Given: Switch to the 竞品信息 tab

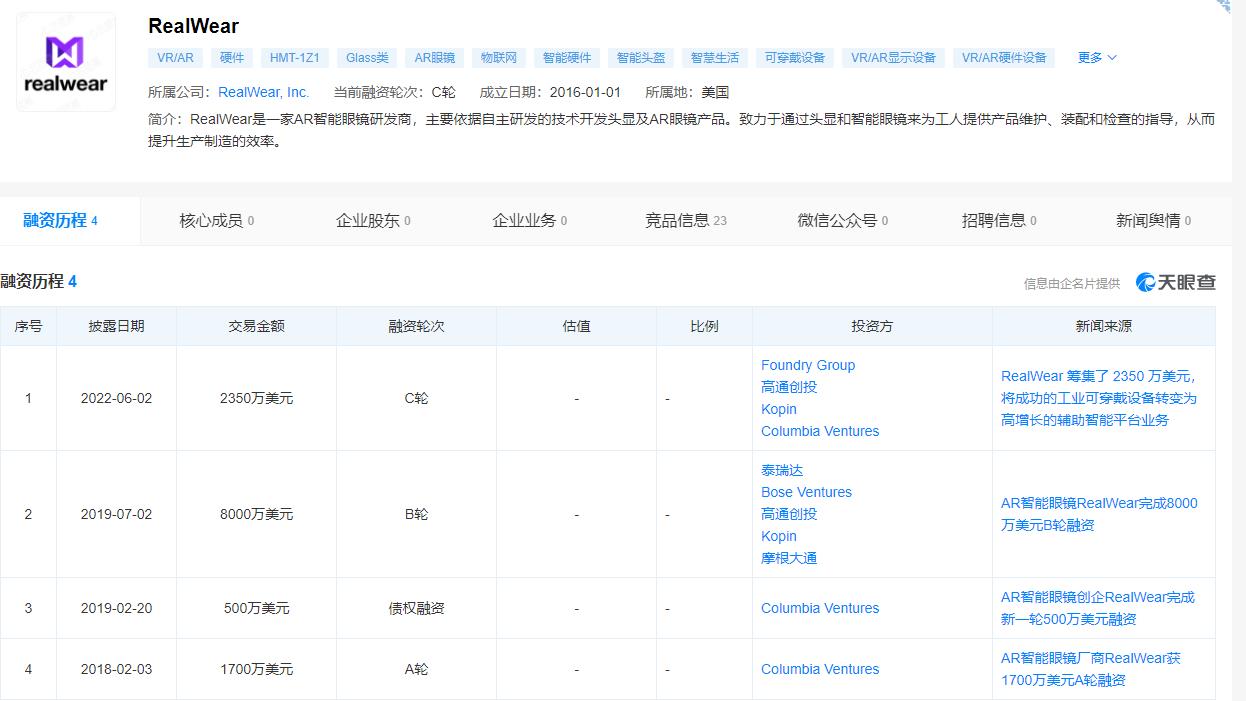Looking at the screenshot, I should [x=686, y=221].
